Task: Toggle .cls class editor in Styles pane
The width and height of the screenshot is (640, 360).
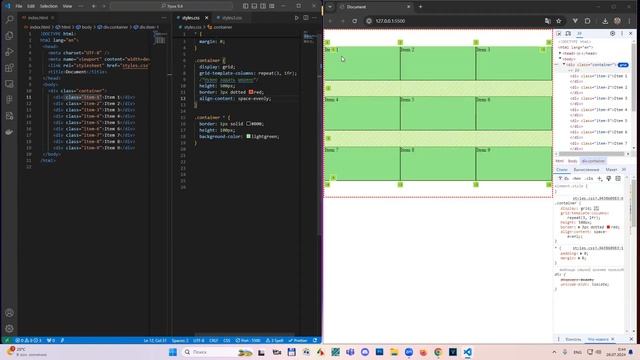Action: point(589,178)
